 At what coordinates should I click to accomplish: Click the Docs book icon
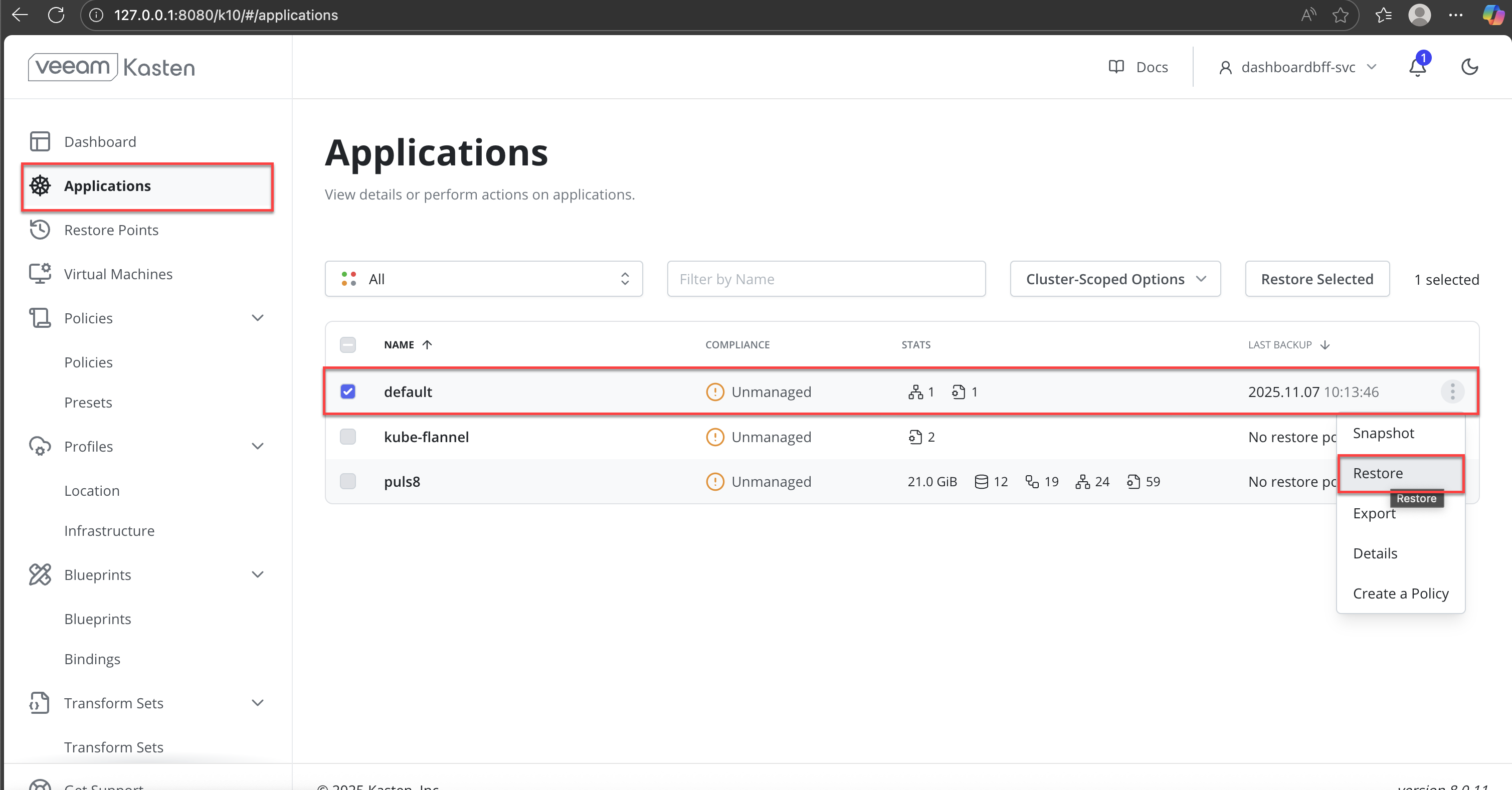pyautogui.click(x=1116, y=67)
